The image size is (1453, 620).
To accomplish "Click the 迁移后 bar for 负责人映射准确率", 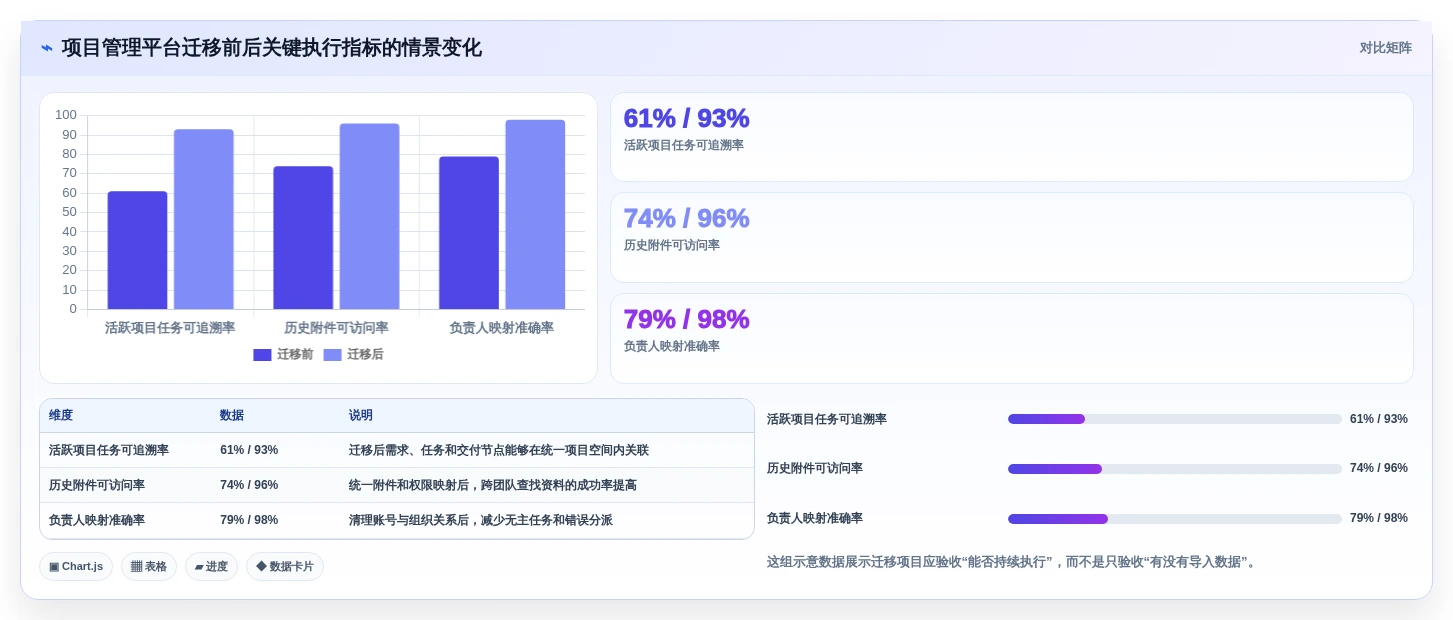I will 535,214.
